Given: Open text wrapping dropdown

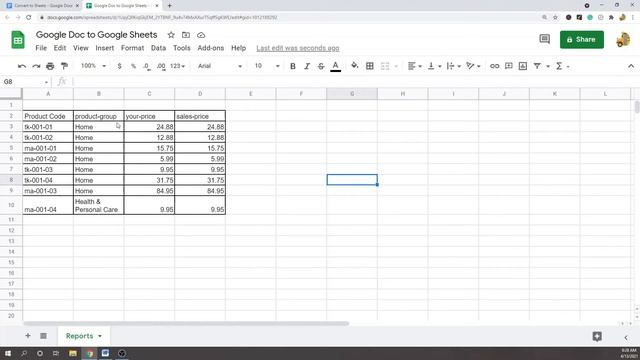Looking at the screenshot, I should pos(453,66).
